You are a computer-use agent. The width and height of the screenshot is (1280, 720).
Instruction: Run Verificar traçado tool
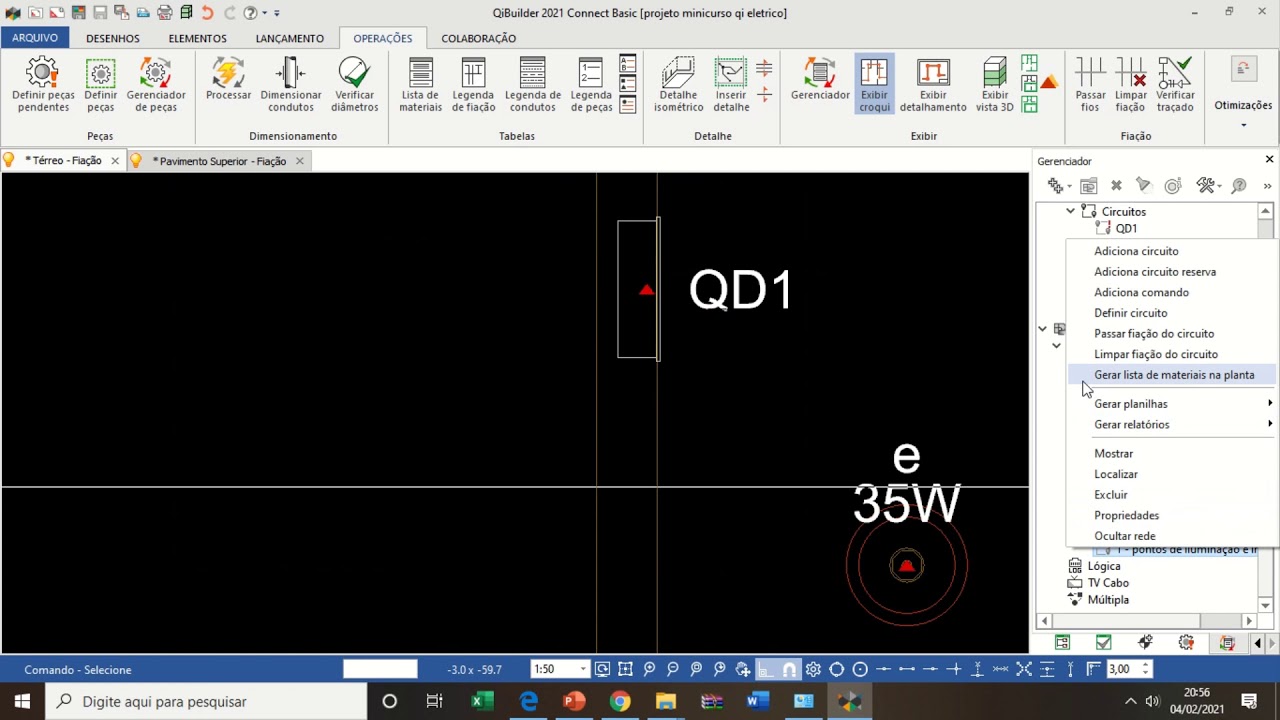point(1176,84)
